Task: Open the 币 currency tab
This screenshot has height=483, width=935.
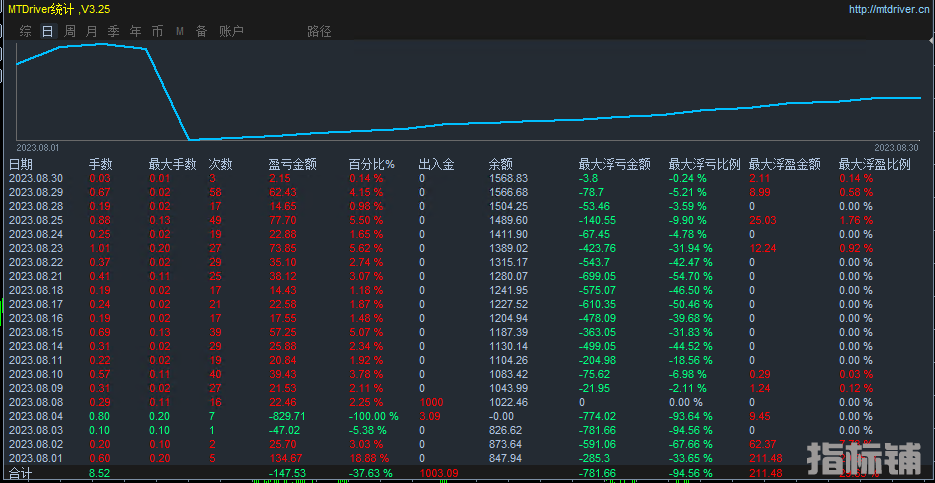Action: tap(158, 31)
